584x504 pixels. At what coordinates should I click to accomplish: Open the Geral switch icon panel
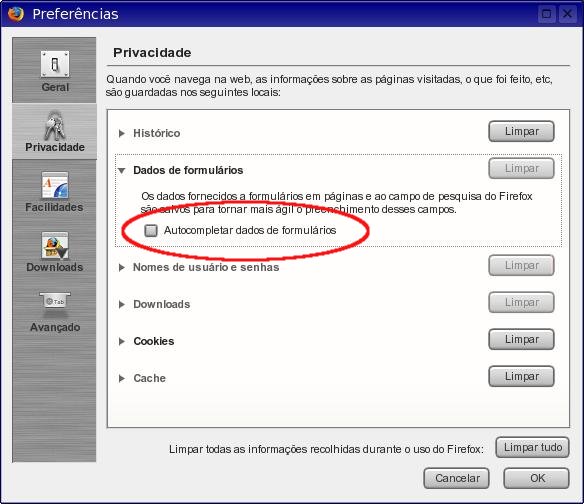click(x=55, y=64)
